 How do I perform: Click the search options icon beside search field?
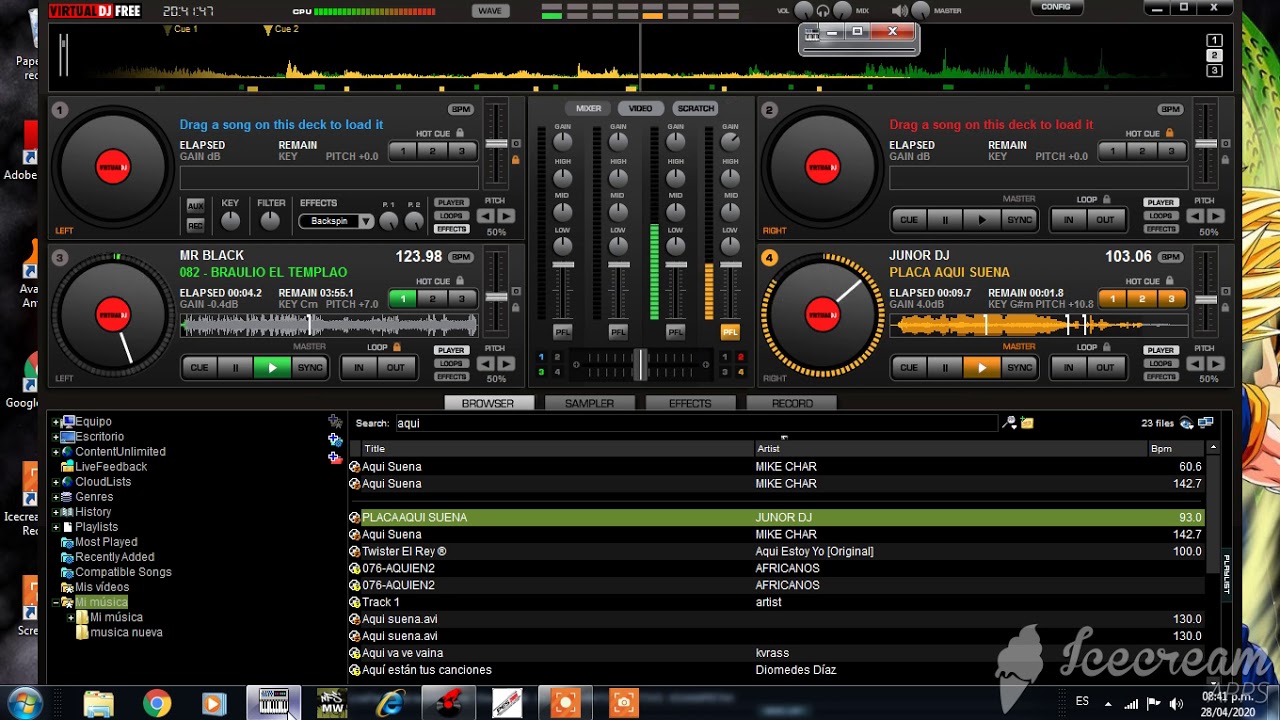click(1010, 423)
